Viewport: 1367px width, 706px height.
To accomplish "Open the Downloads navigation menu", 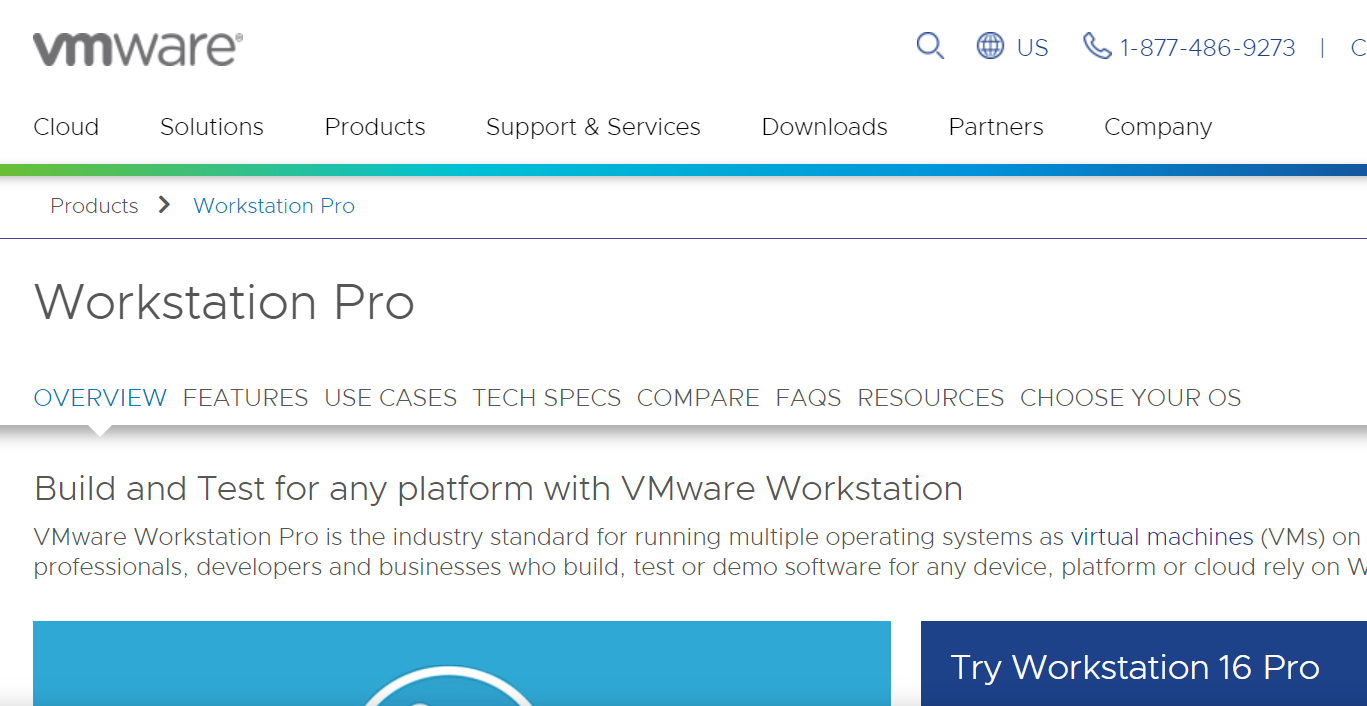I will point(824,127).
